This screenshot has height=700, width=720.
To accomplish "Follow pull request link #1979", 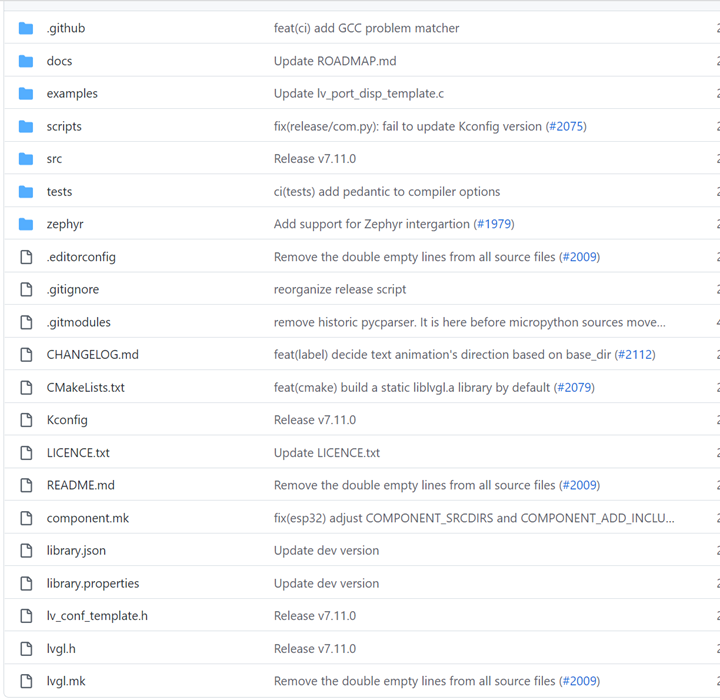I will 494,224.
